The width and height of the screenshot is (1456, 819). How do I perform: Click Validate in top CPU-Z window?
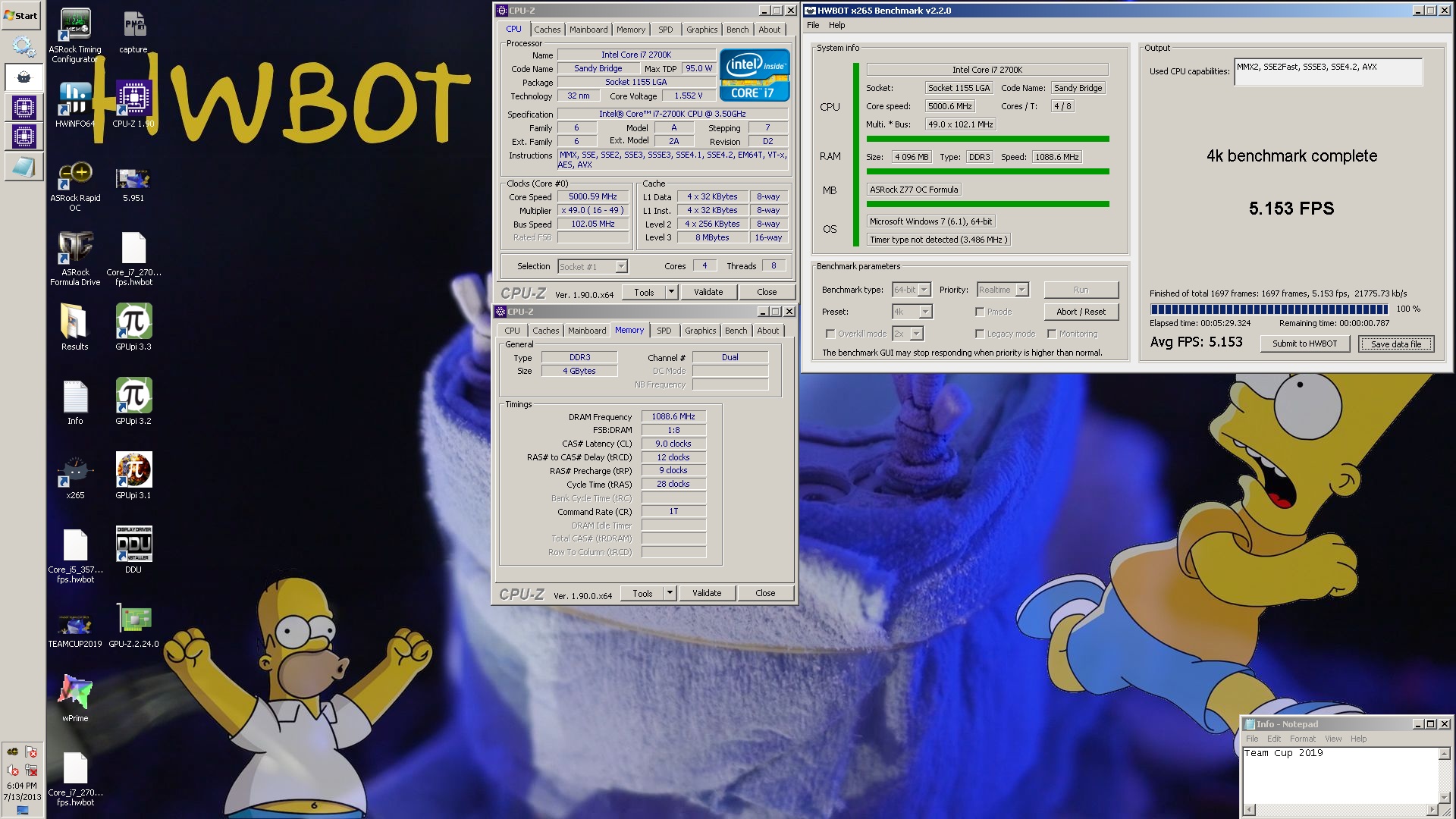(708, 292)
